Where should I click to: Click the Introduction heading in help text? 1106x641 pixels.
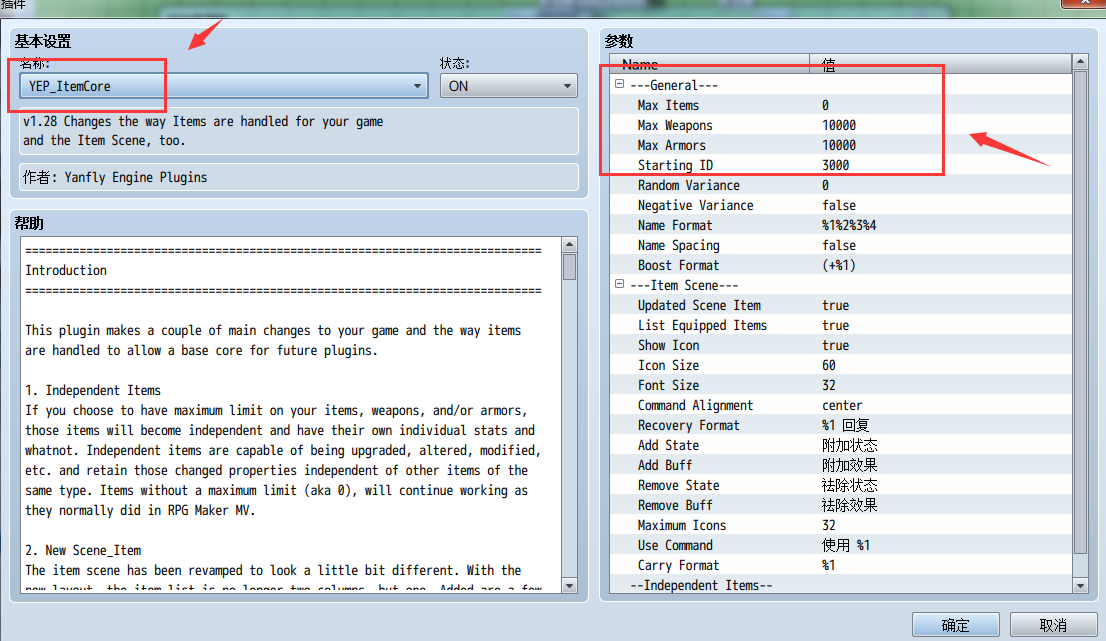click(66, 270)
